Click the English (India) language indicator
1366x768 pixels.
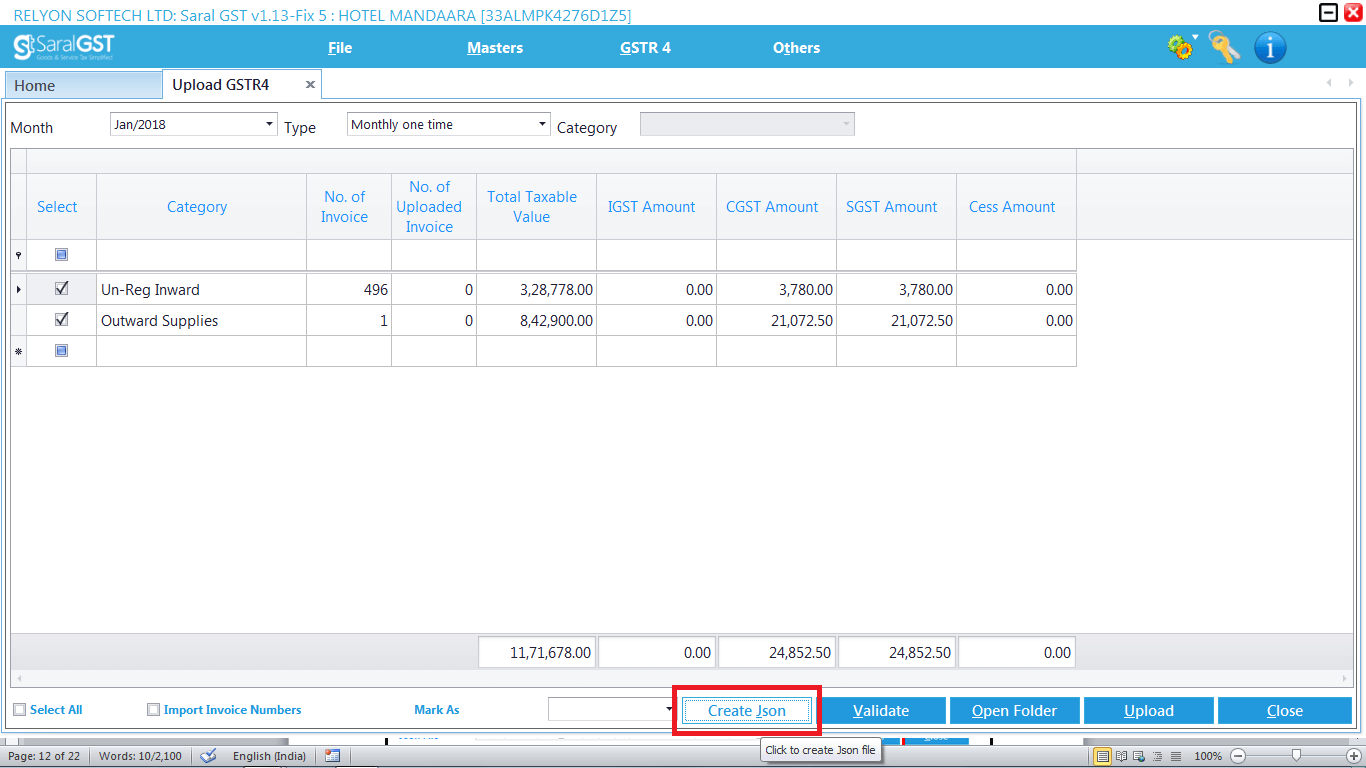(x=269, y=756)
